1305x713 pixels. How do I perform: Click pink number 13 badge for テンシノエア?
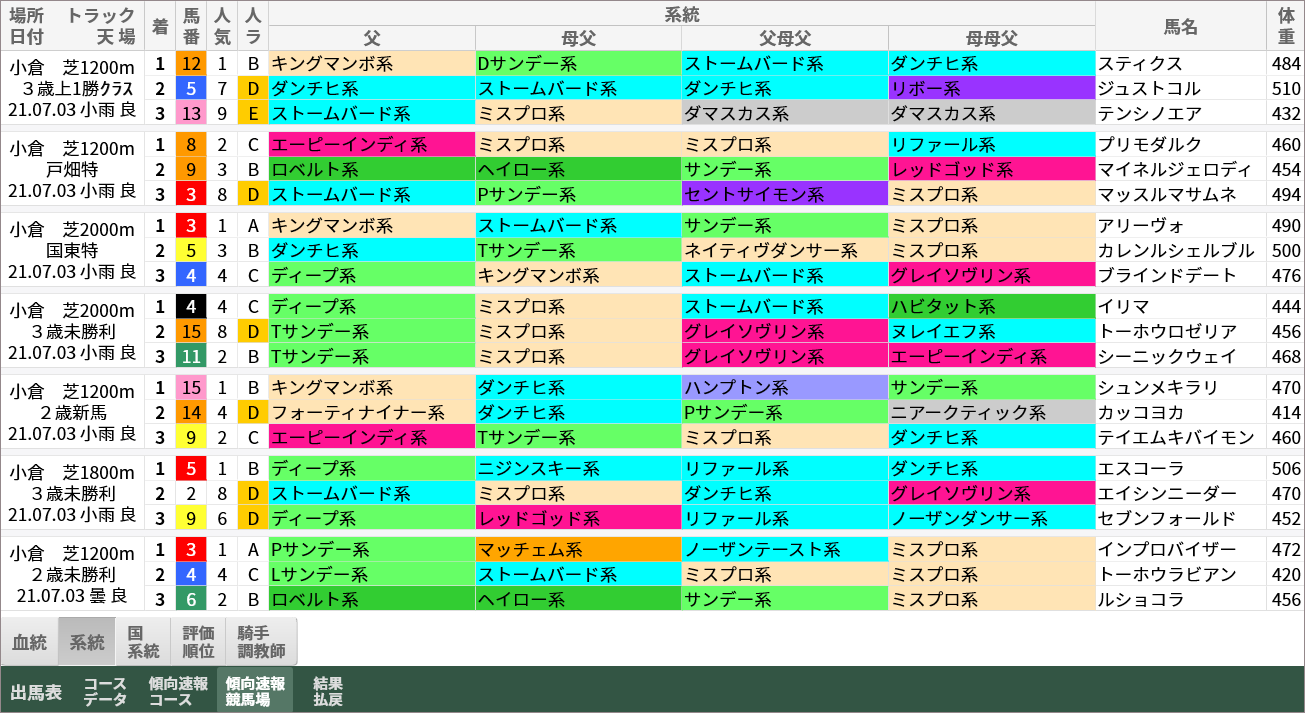point(192,113)
